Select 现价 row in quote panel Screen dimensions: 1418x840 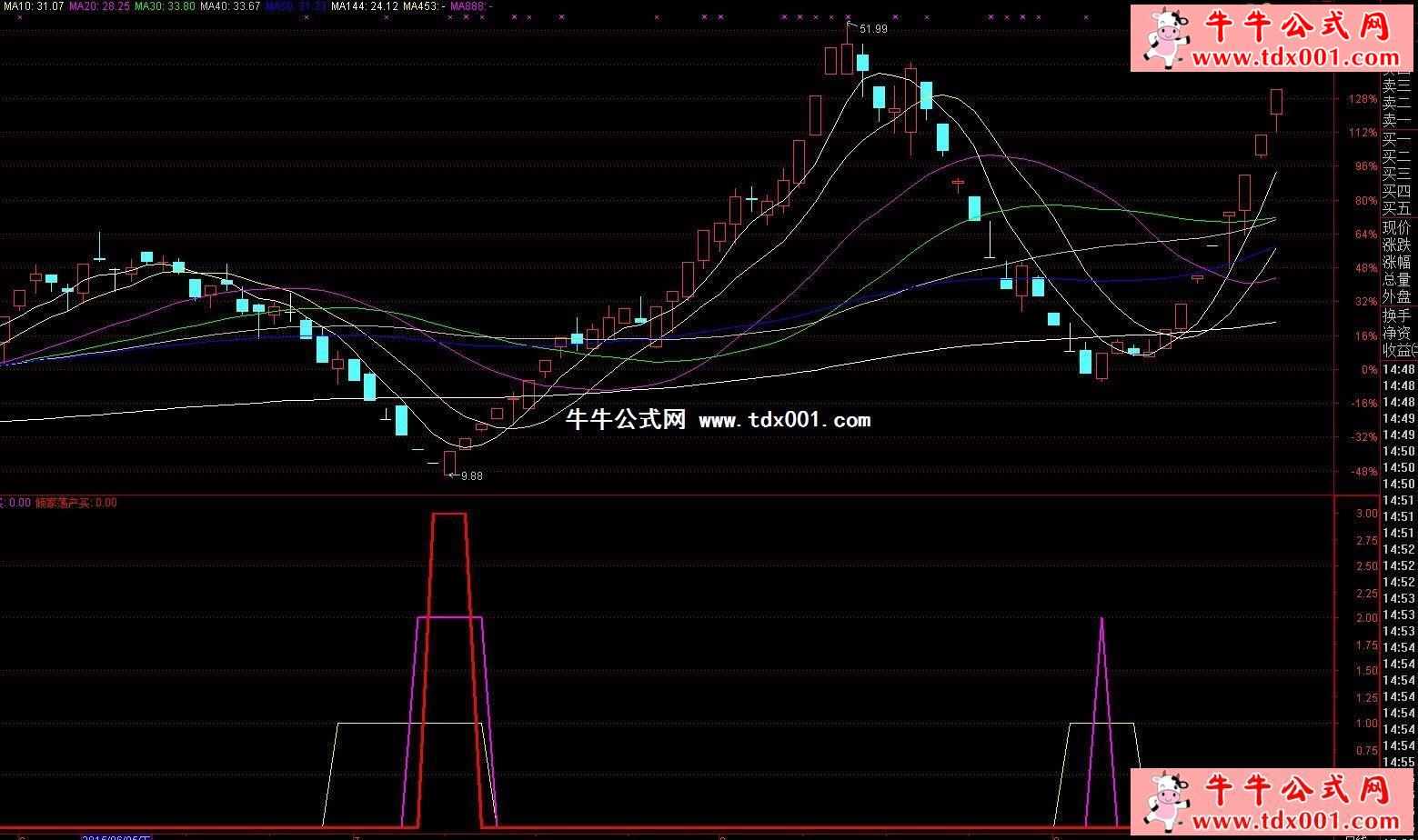1397,228
